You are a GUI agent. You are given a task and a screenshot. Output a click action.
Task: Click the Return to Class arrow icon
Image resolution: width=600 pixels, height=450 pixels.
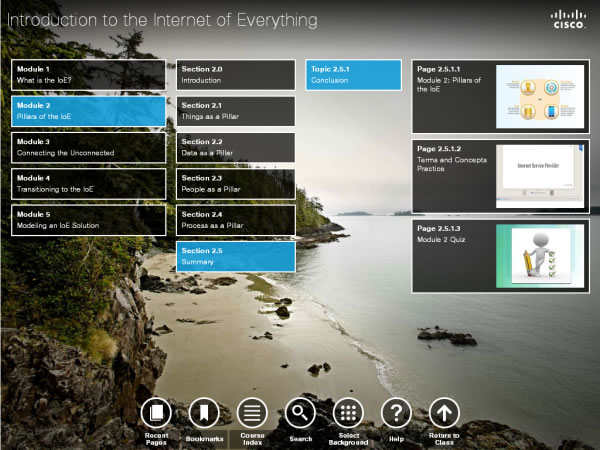pos(444,412)
